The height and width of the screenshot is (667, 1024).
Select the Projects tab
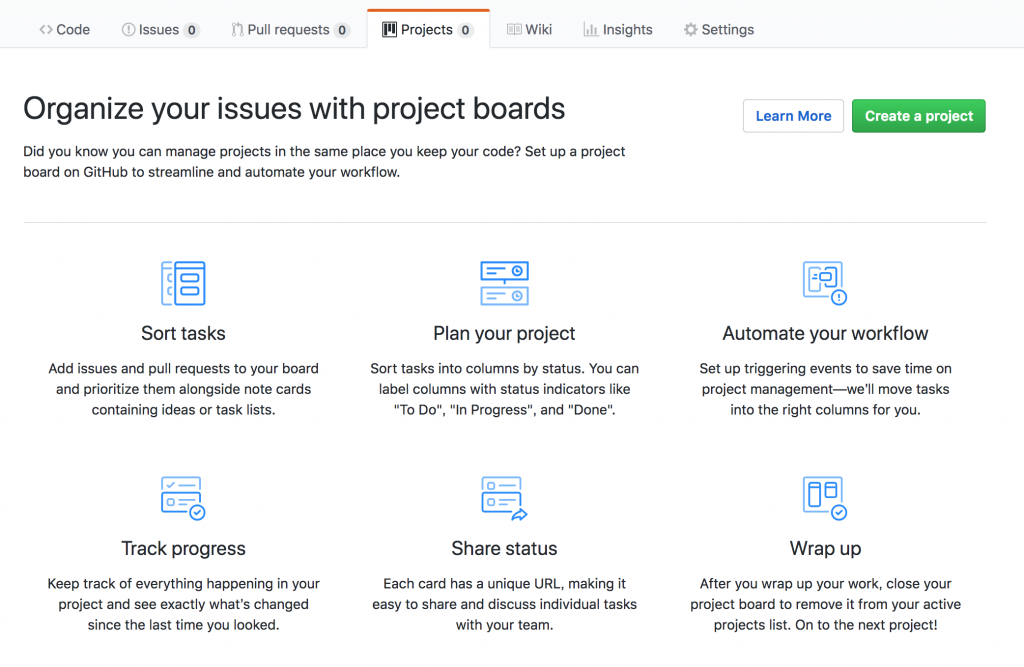pyautogui.click(x=426, y=30)
